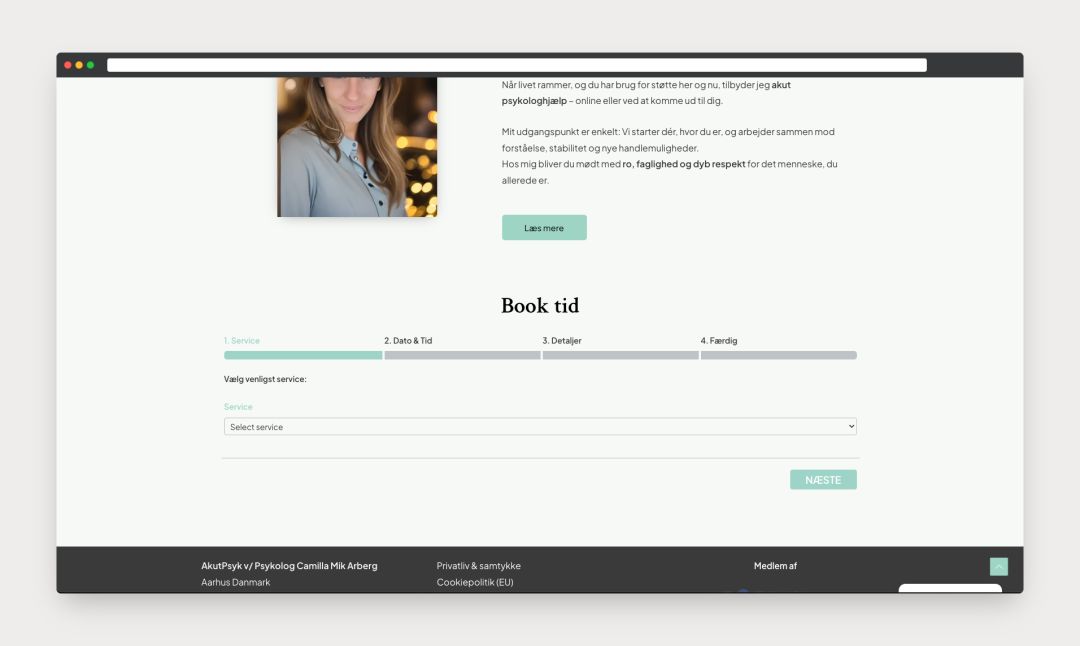Viewport: 1080px width, 646px height.
Task: Open the 'Privatliv & samtykke' footer link
Action: [478, 566]
